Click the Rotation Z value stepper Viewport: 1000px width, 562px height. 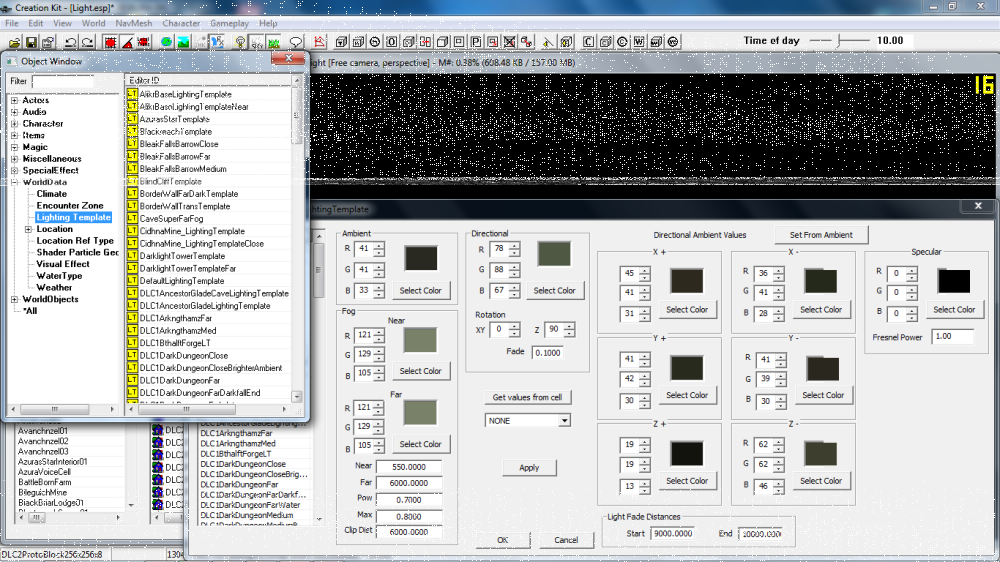(569, 330)
